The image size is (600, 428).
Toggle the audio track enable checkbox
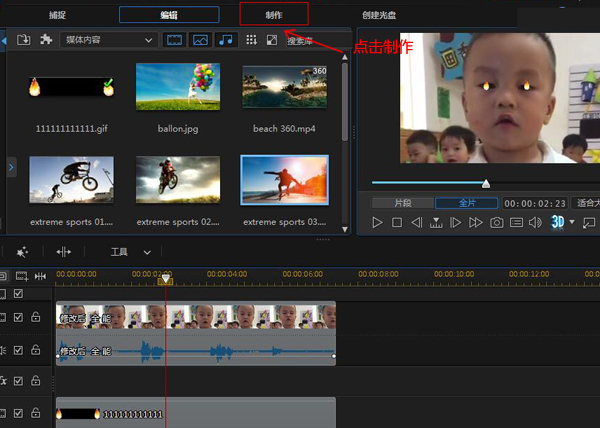coord(18,350)
